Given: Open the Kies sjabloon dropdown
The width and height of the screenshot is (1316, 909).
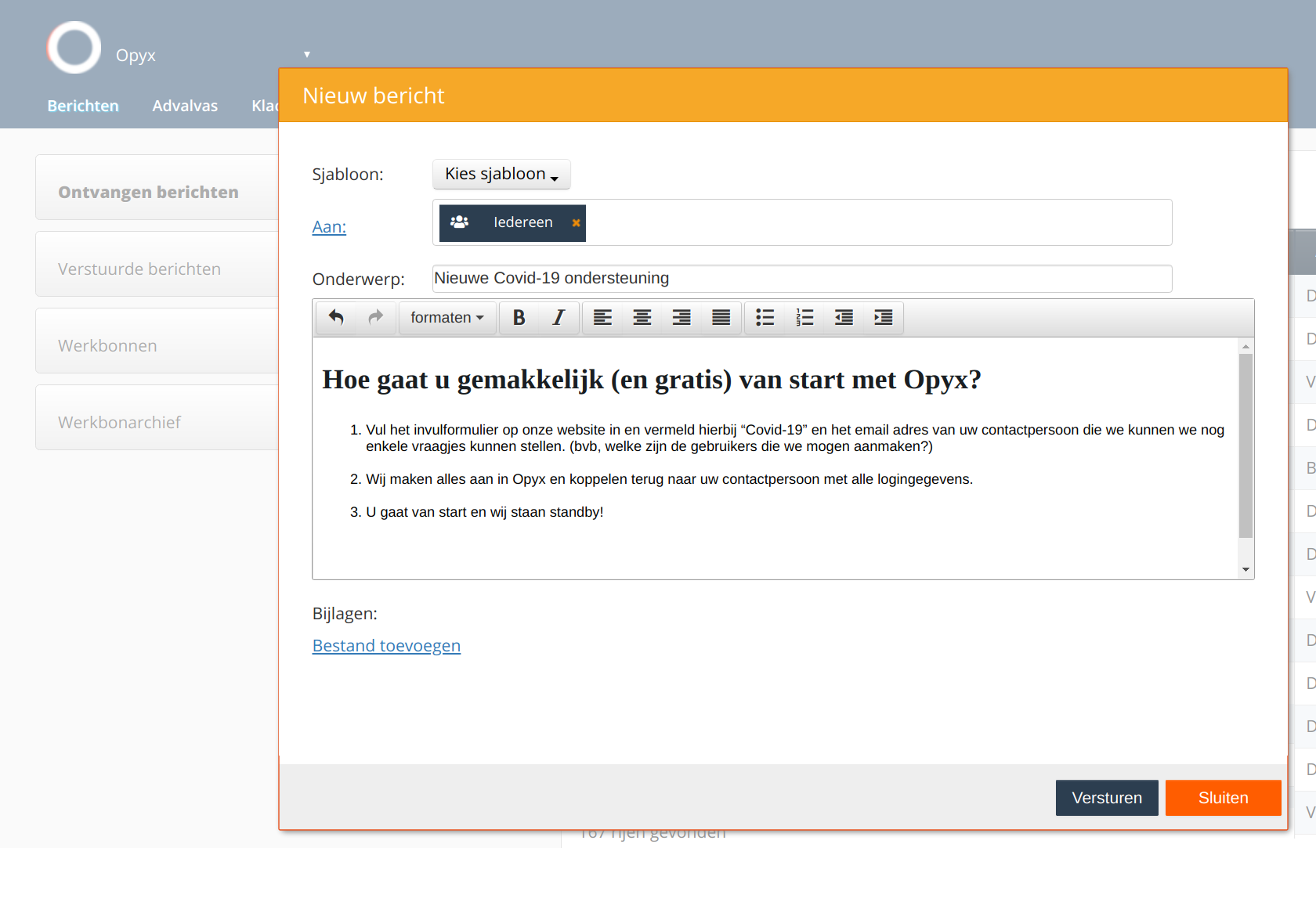Looking at the screenshot, I should 501,174.
